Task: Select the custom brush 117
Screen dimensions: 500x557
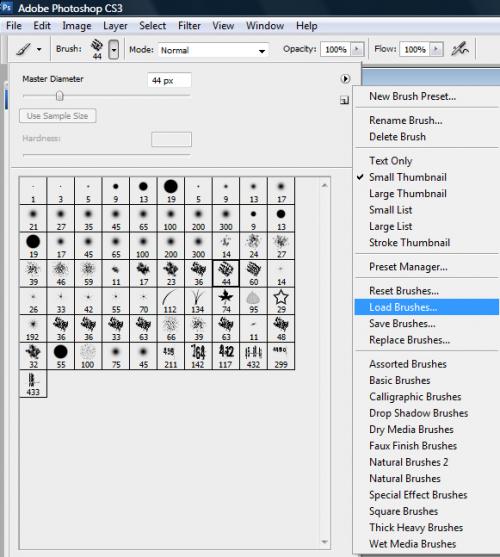Action: point(226,356)
